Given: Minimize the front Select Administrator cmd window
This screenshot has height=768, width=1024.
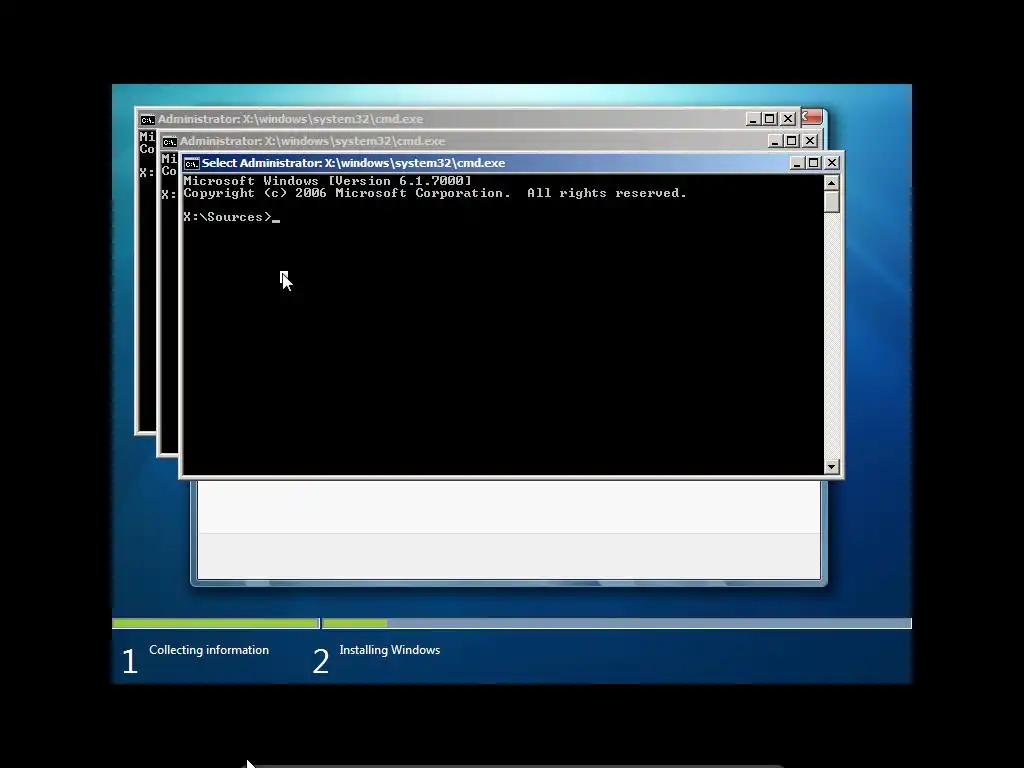Looking at the screenshot, I should 796,163.
